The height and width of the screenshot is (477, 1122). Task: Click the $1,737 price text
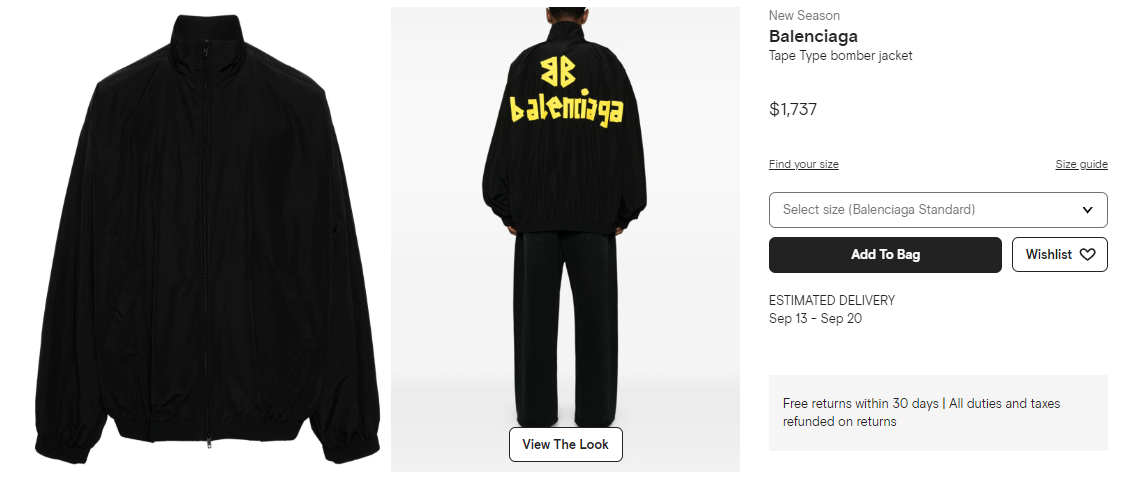793,109
